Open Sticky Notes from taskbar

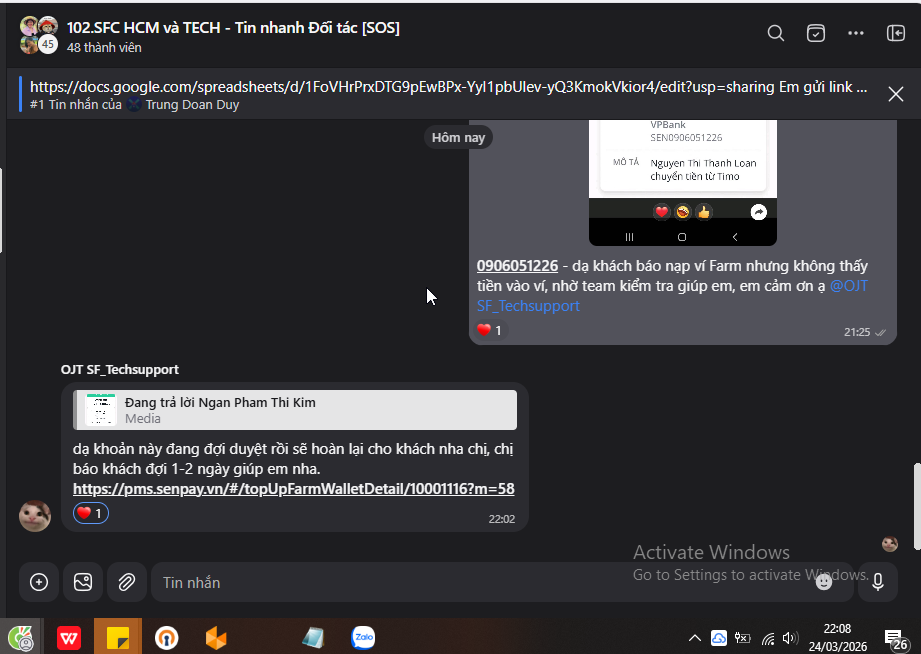pos(118,638)
